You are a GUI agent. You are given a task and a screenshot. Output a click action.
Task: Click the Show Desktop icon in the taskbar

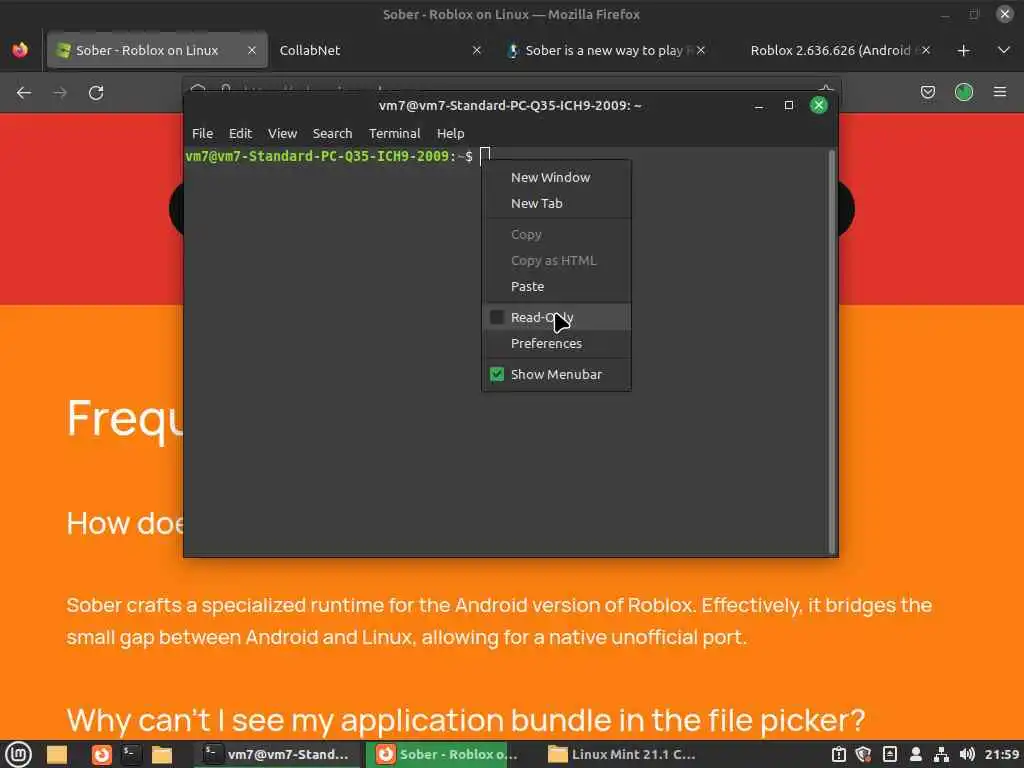pyautogui.click(x=57, y=754)
